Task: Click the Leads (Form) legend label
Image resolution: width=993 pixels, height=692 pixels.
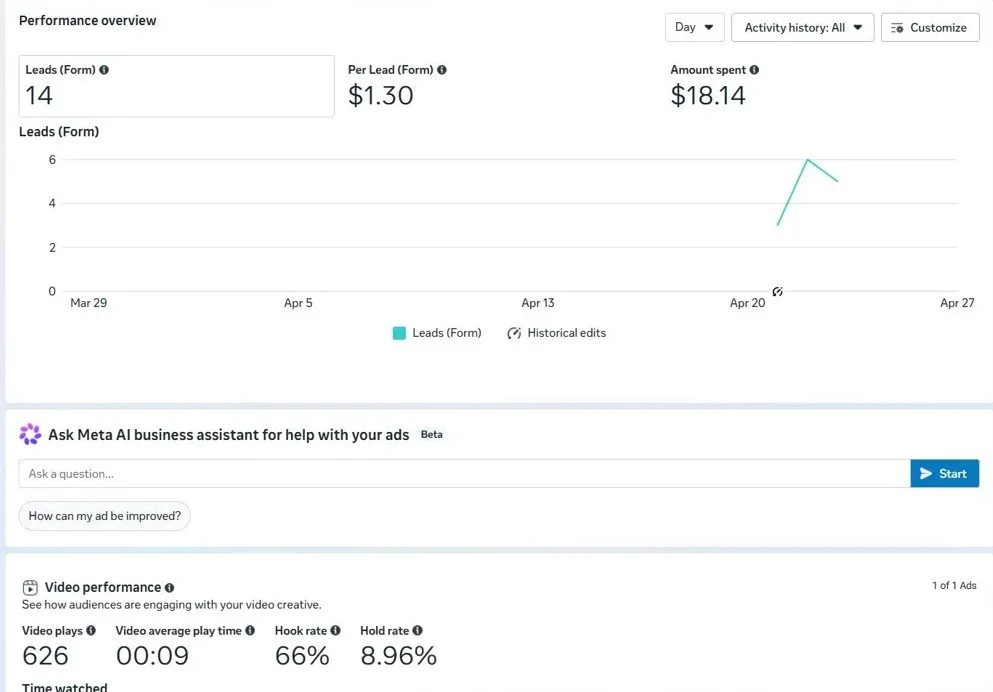Action: point(446,333)
